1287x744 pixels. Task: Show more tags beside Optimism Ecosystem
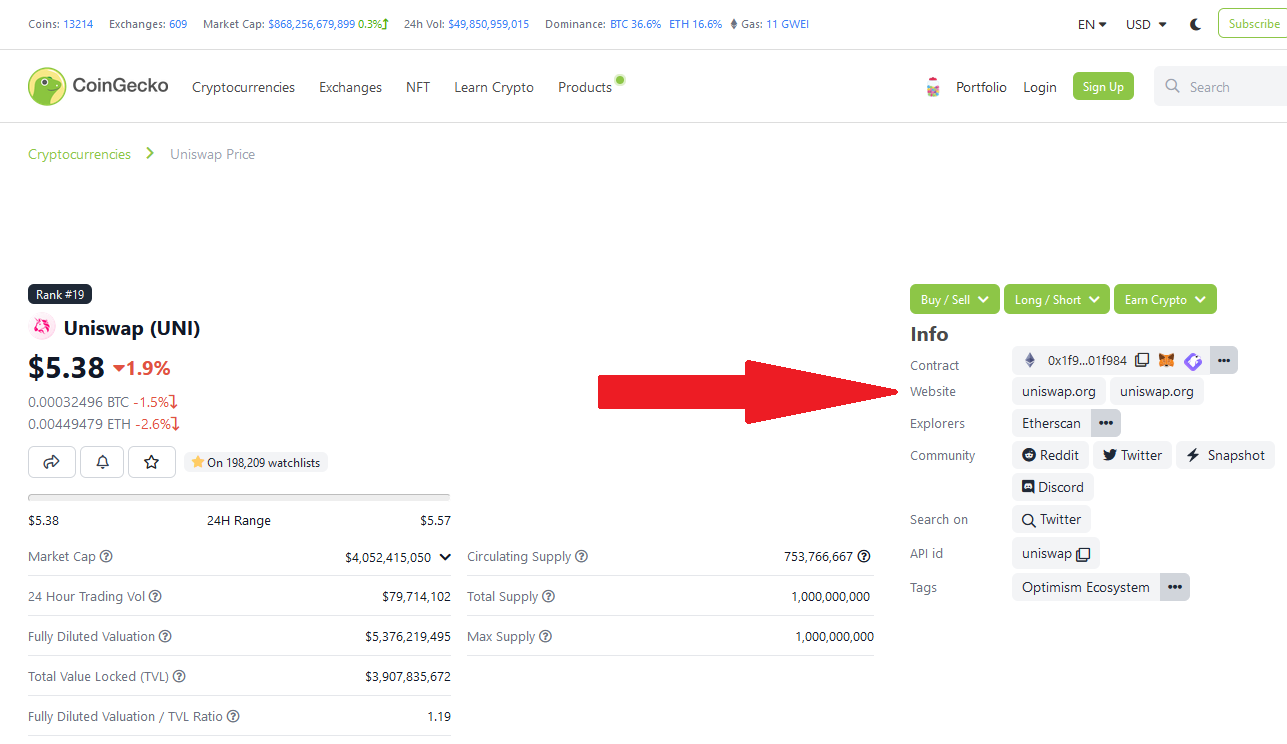(x=1175, y=587)
